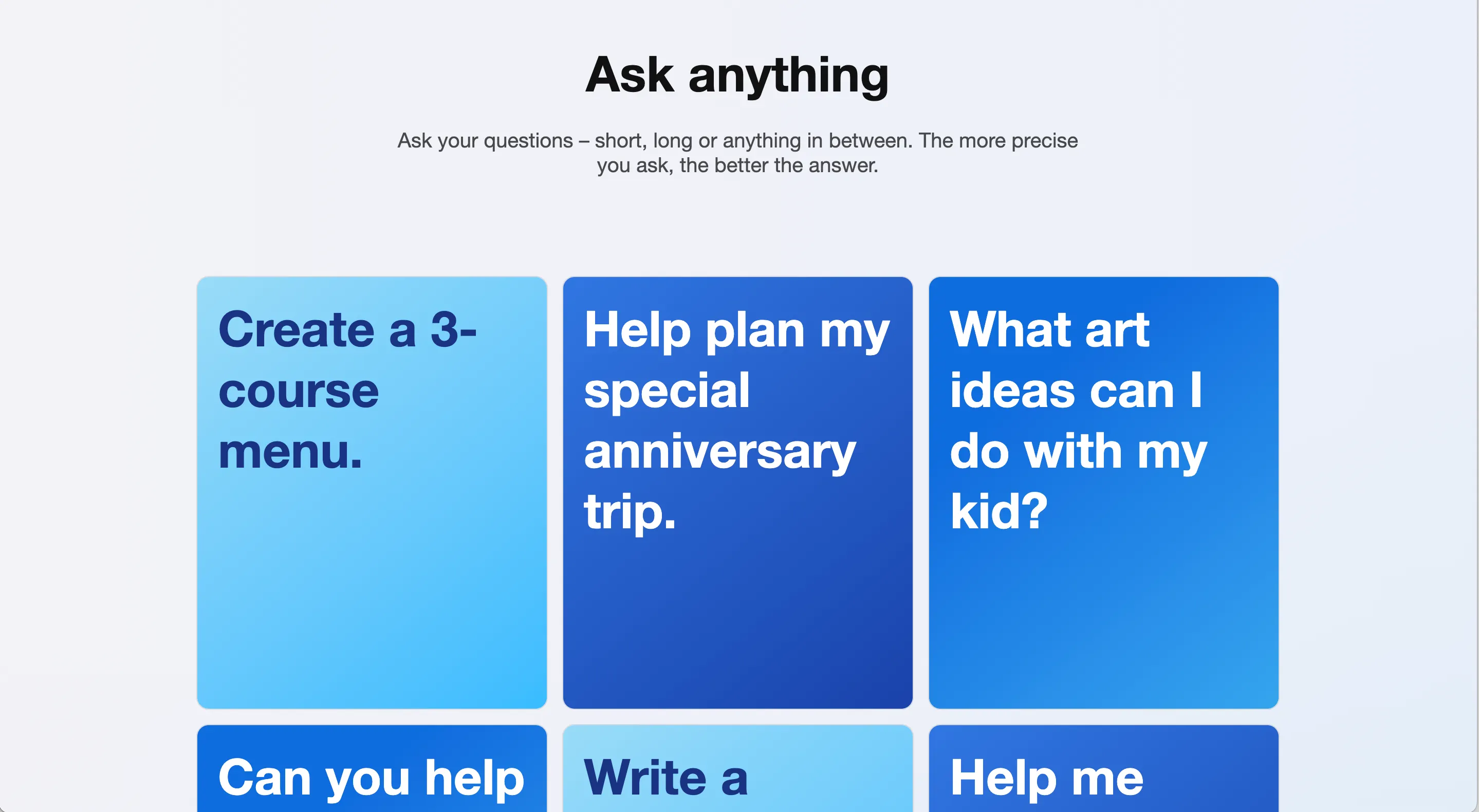
Task: Click "Help plan my" text on the dark blue card
Action: 736,331
